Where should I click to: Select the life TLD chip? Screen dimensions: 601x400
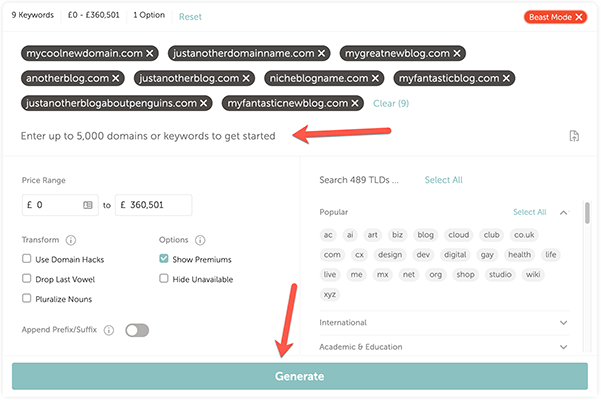[551, 255]
